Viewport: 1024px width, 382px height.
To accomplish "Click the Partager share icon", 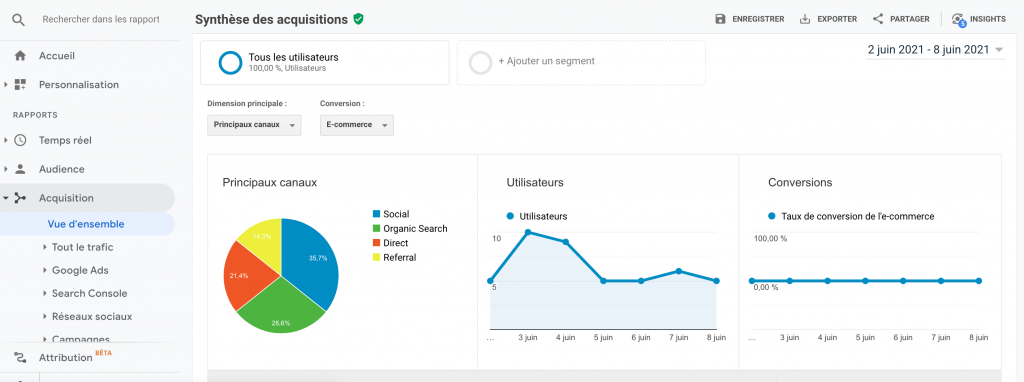I will tap(878, 19).
